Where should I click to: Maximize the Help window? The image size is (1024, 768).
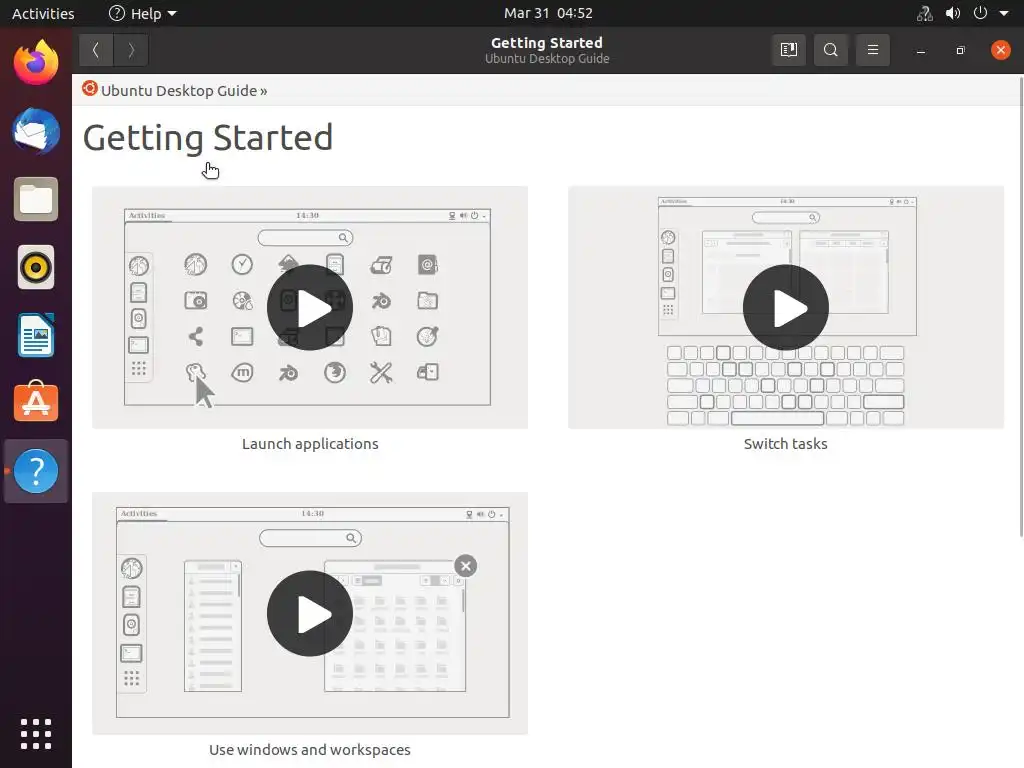[960, 50]
